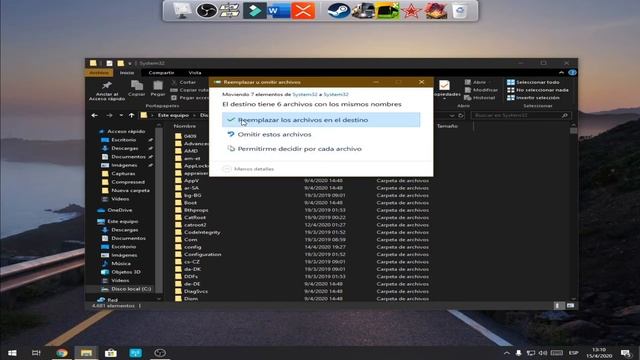Collapse dialog with Menos detalles
The image size is (640, 360).
click(x=249, y=169)
